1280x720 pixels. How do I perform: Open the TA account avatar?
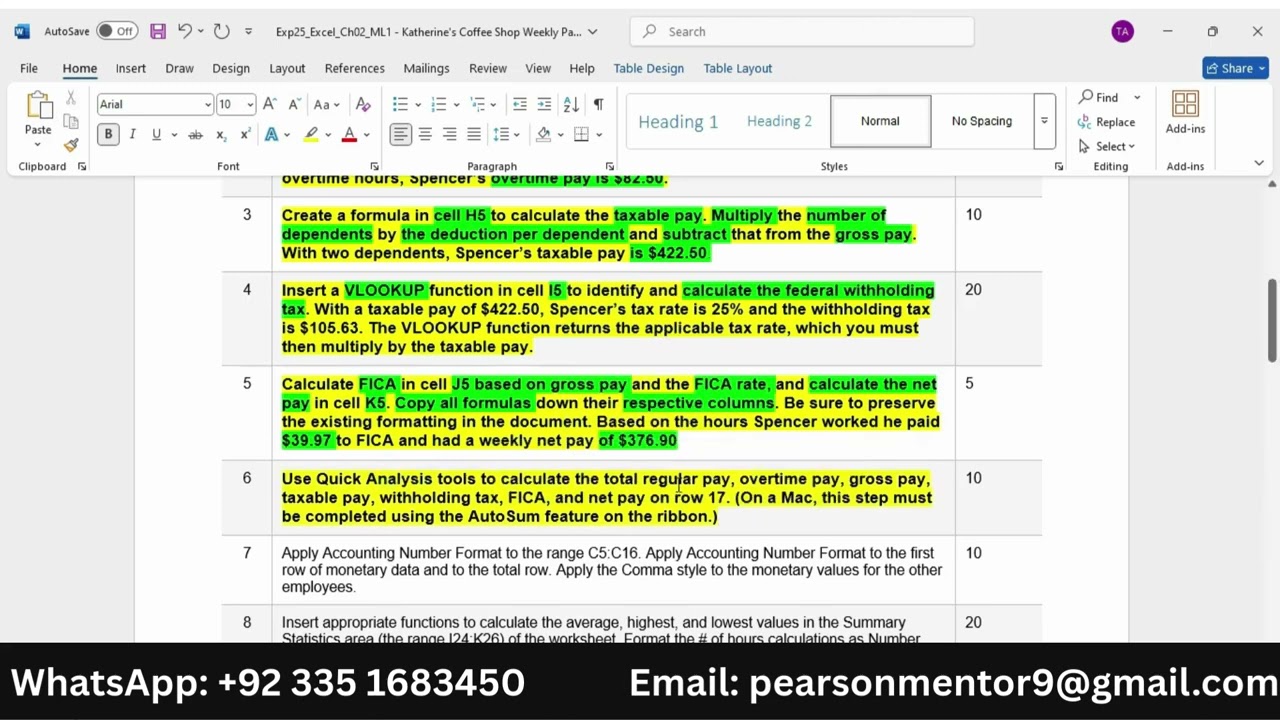(x=1122, y=31)
